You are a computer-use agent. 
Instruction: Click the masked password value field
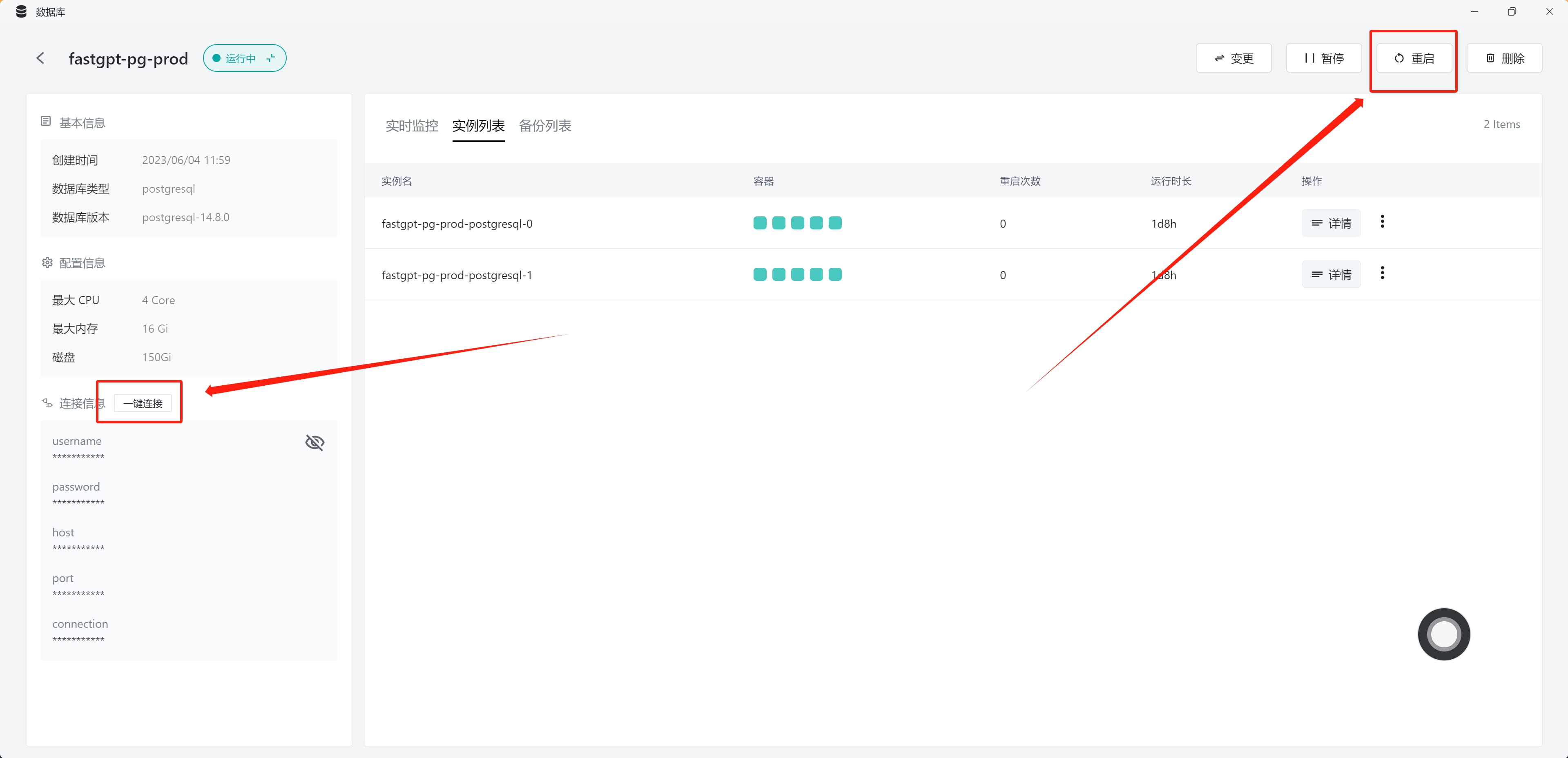click(x=78, y=502)
